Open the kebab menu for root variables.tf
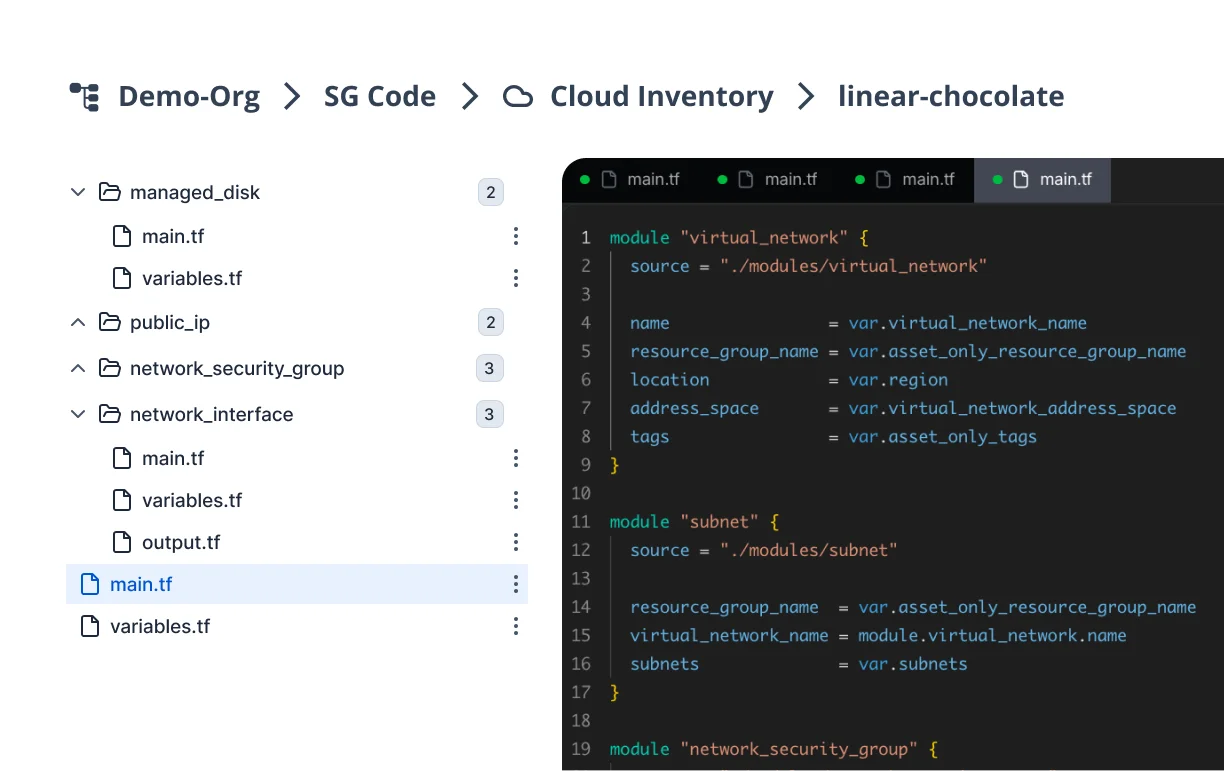 pos(516,626)
